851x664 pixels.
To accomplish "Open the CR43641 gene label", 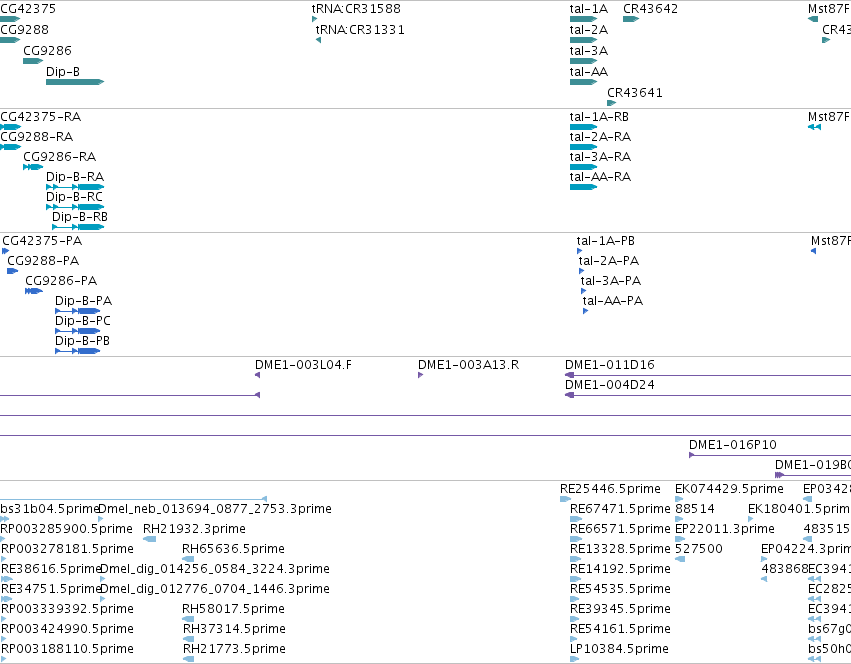I will [x=635, y=93].
